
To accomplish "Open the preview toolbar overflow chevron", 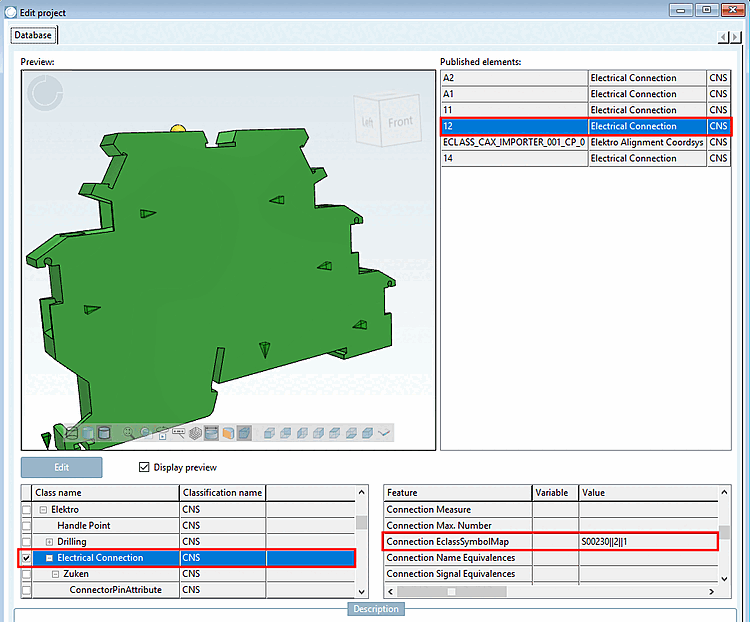I will (384, 433).
